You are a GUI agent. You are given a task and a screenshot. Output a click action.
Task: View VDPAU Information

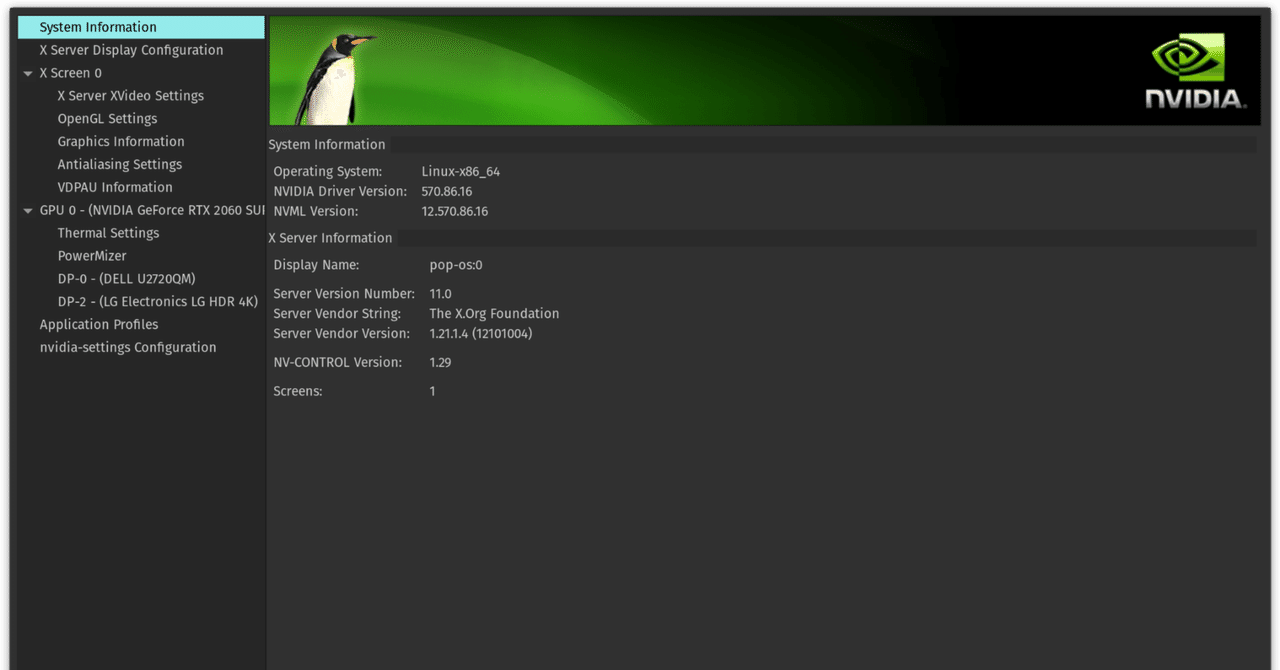click(x=115, y=187)
